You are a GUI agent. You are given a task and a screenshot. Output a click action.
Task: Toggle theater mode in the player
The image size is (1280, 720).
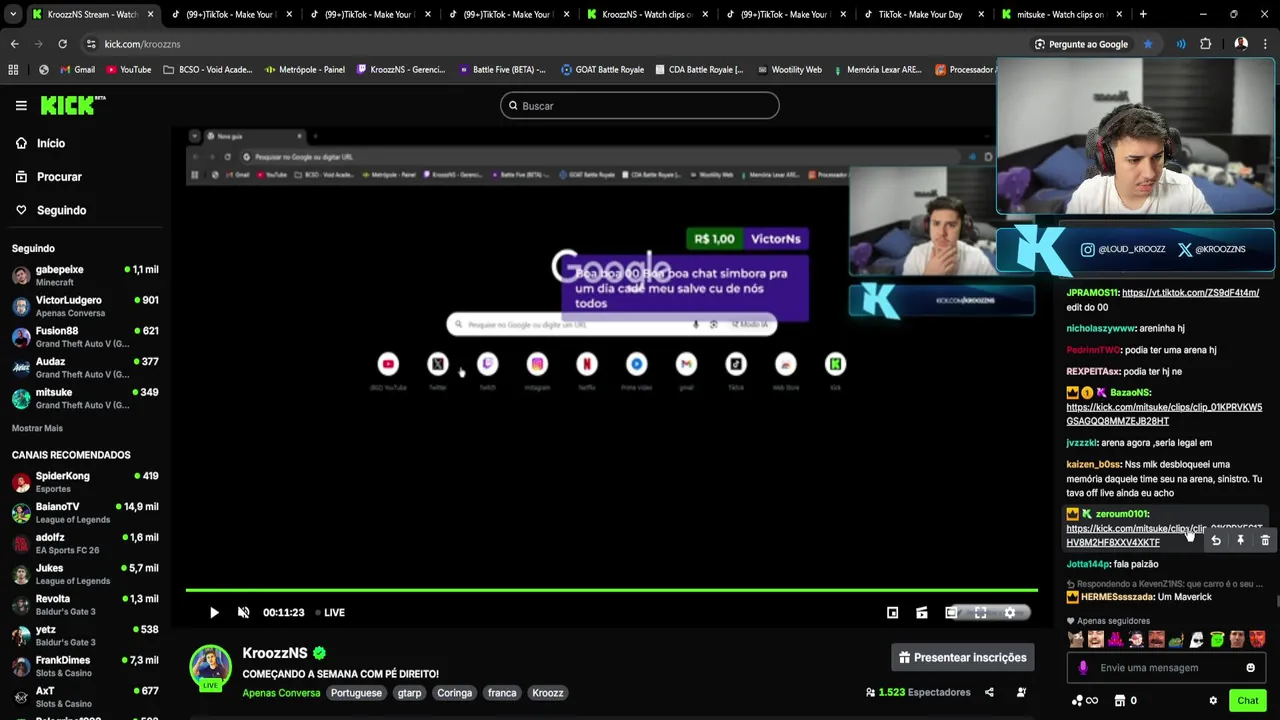click(x=951, y=613)
